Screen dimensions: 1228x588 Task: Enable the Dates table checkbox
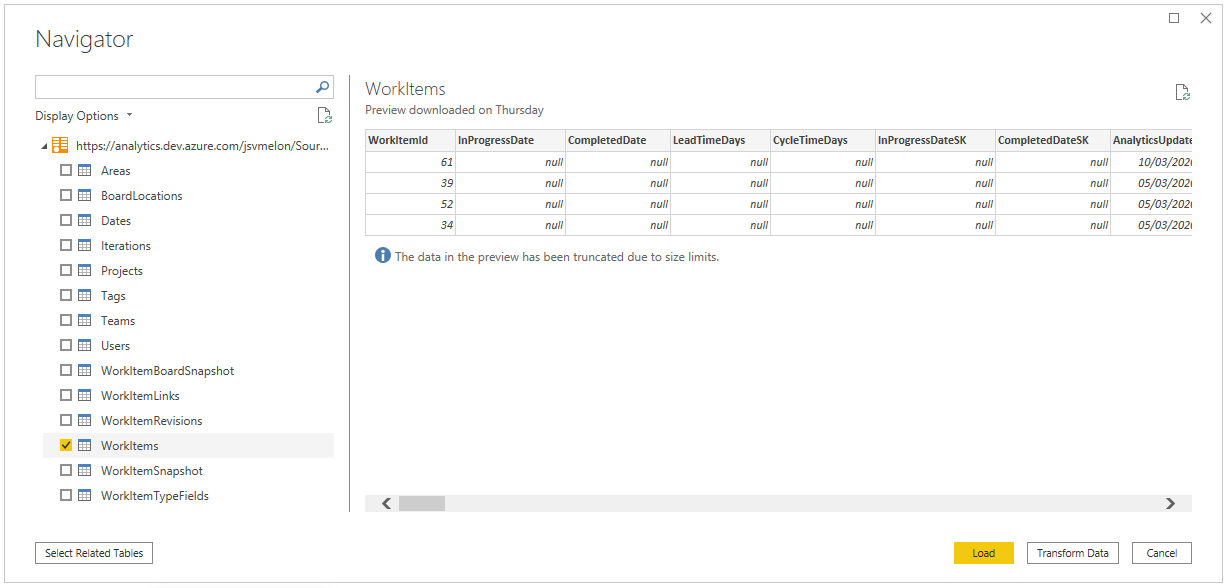tap(65, 220)
